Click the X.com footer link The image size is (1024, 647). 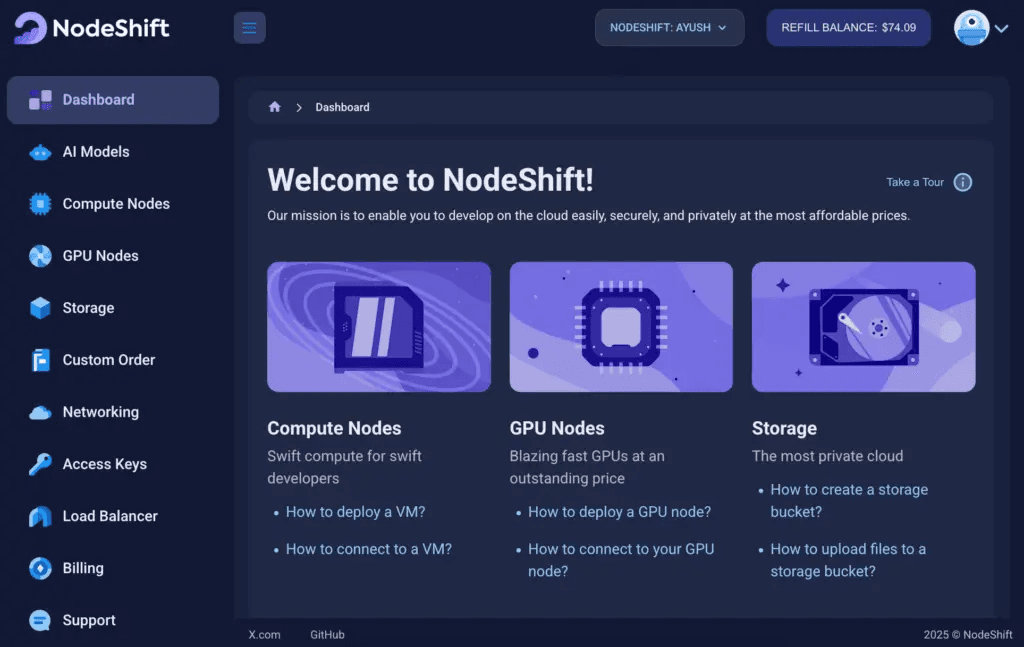coord(264,635)
